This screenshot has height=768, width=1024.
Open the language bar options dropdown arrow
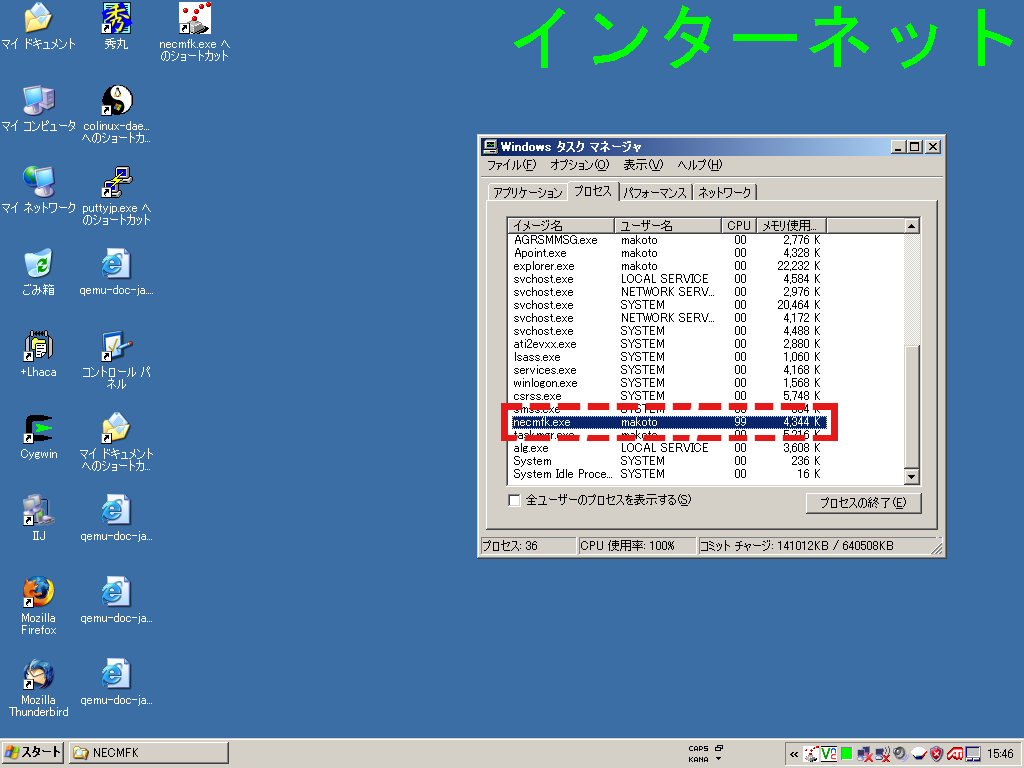pos(718,759)
